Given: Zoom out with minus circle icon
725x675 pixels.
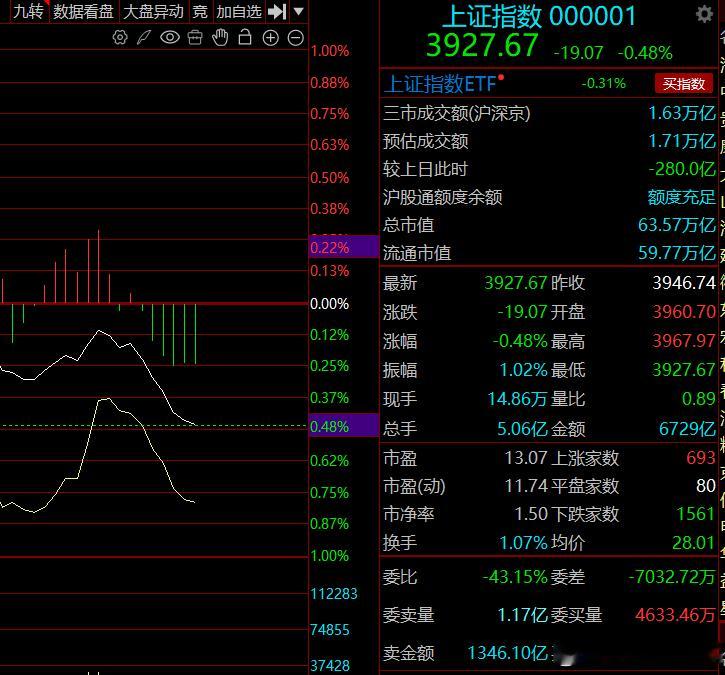Looking at the screenshot, I should click(x=295, y=38).
